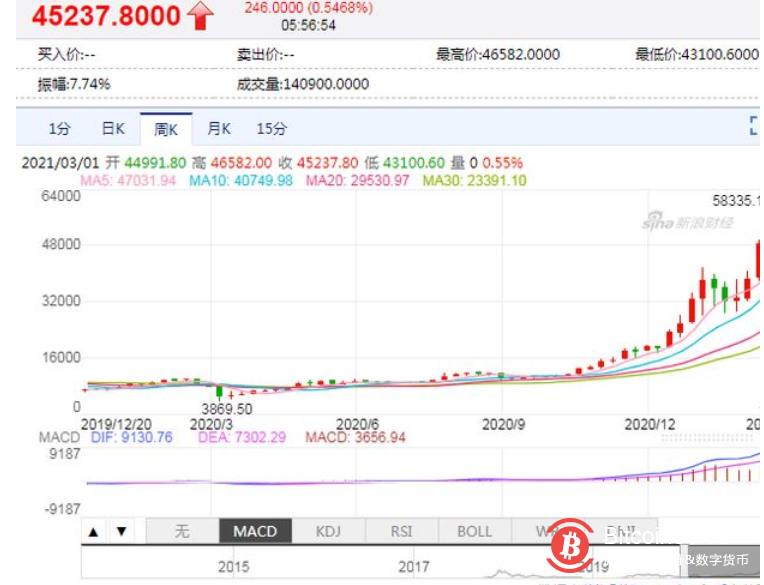Click the 2020/6 date axis label
The image size is (764, 585).
pos(357,424)
